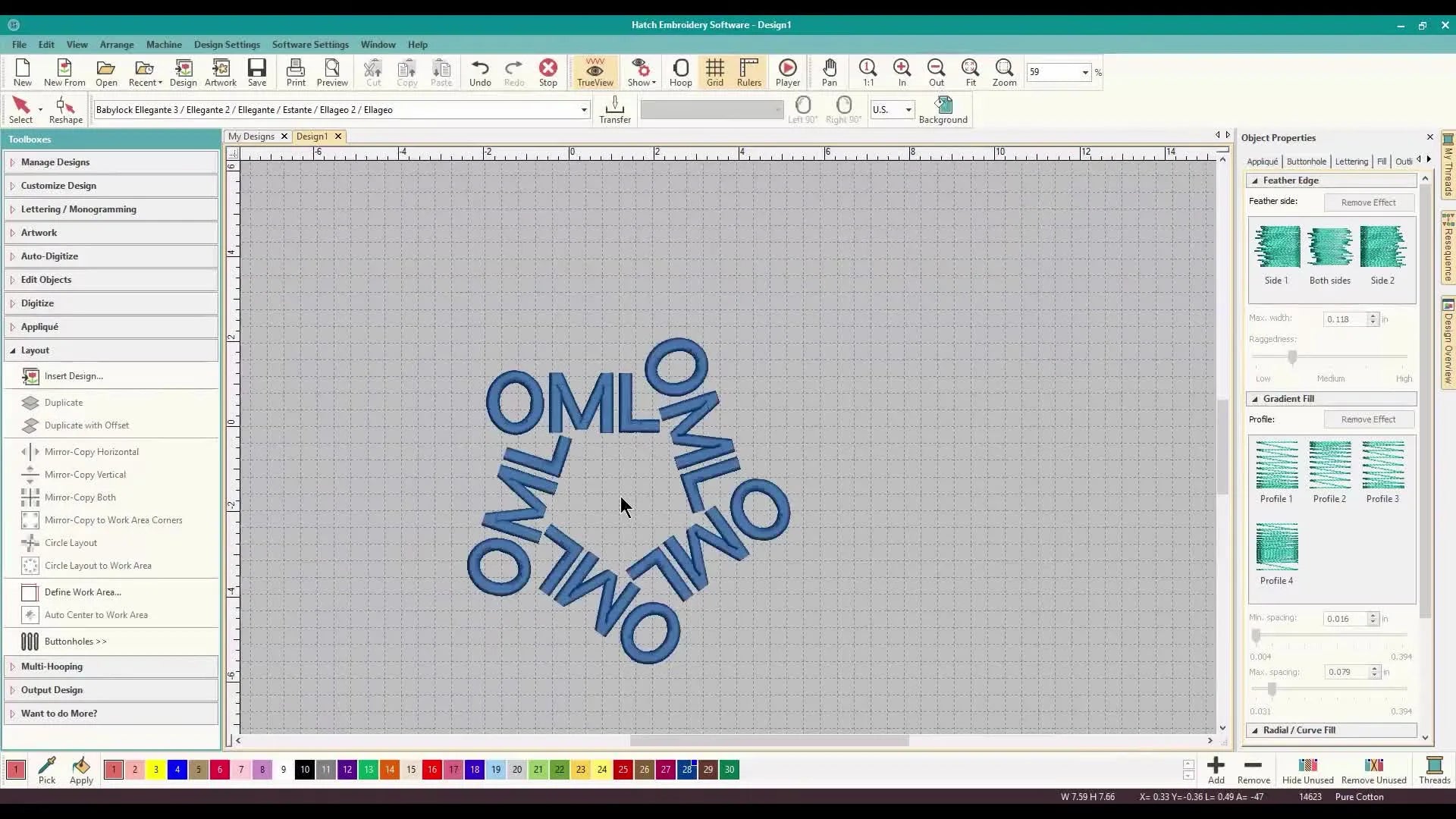Open the Arrange menu
Image resolution: width=1456 pixels, height=819 pixels.
pyautogui.click(x=117, y=45)
